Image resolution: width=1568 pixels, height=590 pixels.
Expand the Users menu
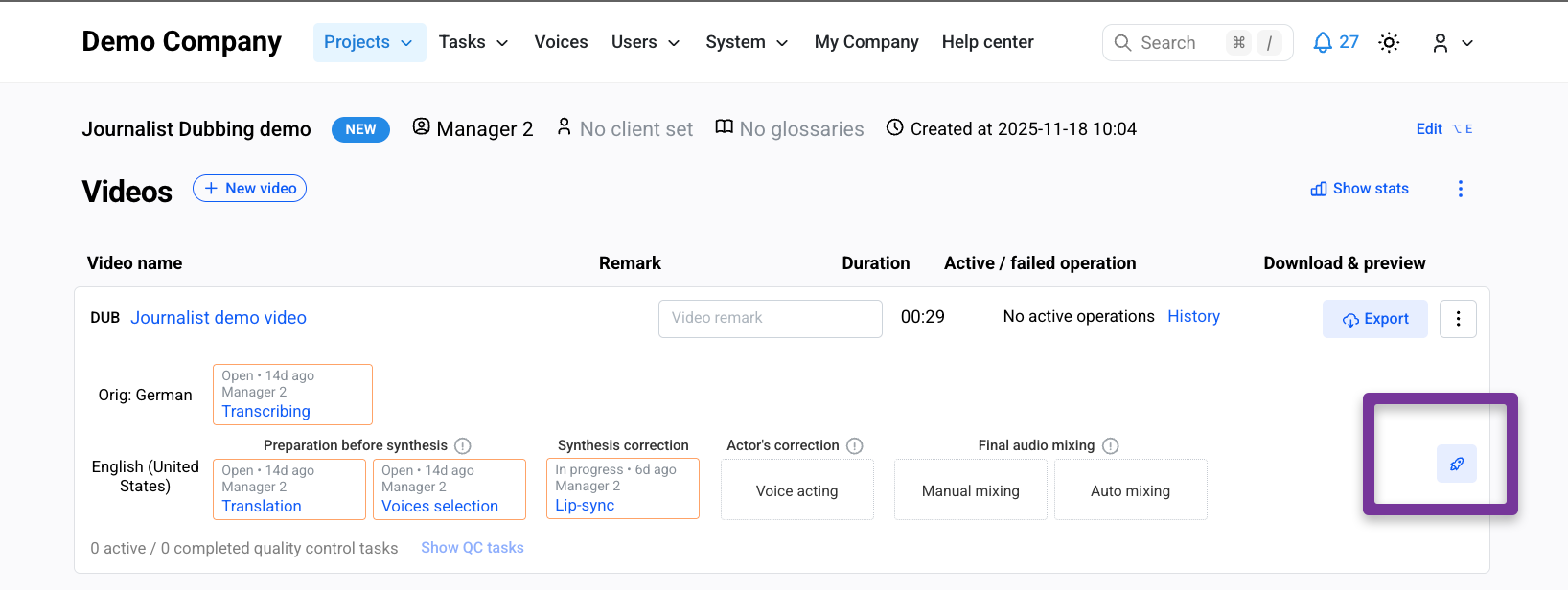click(646, 42)
